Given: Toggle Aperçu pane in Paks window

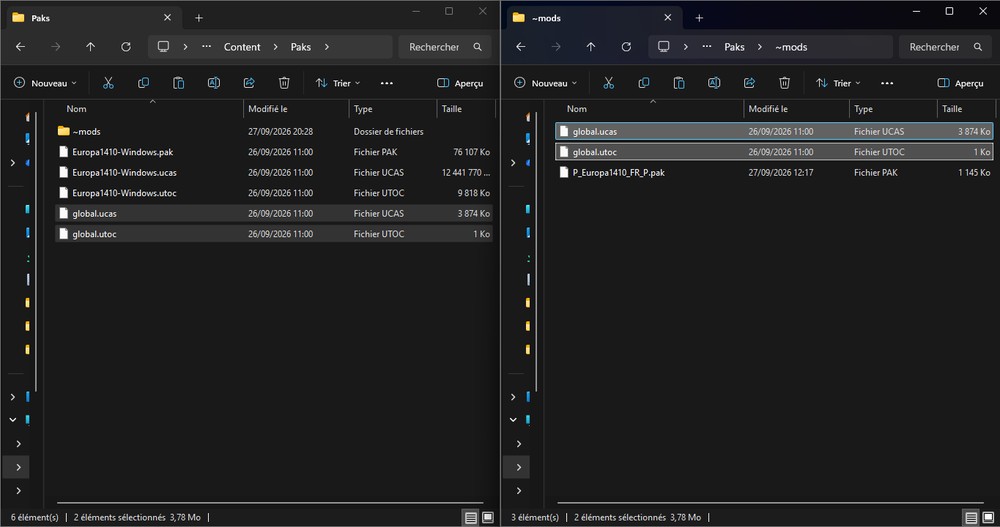Looking at the screenshot, I should coord(460,83).
